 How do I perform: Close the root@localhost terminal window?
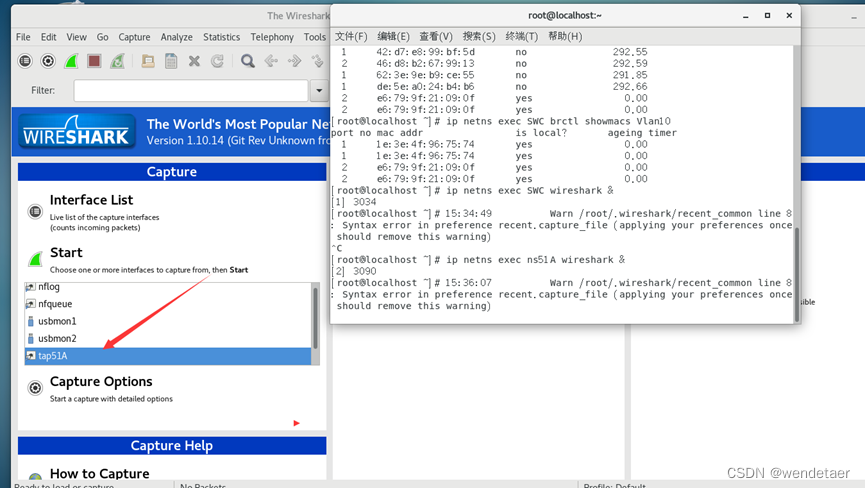tap(789, 15)
